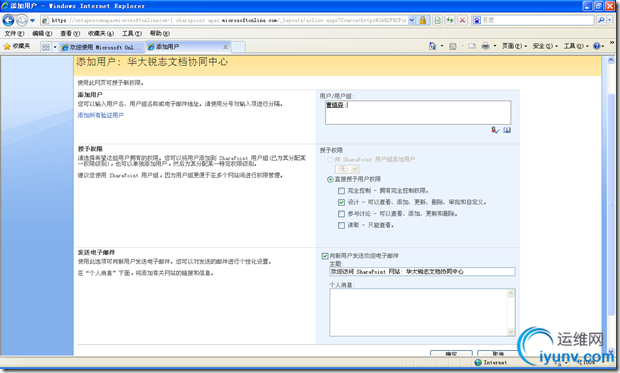
Task: Click the address bar URL field
Action: 224,20
